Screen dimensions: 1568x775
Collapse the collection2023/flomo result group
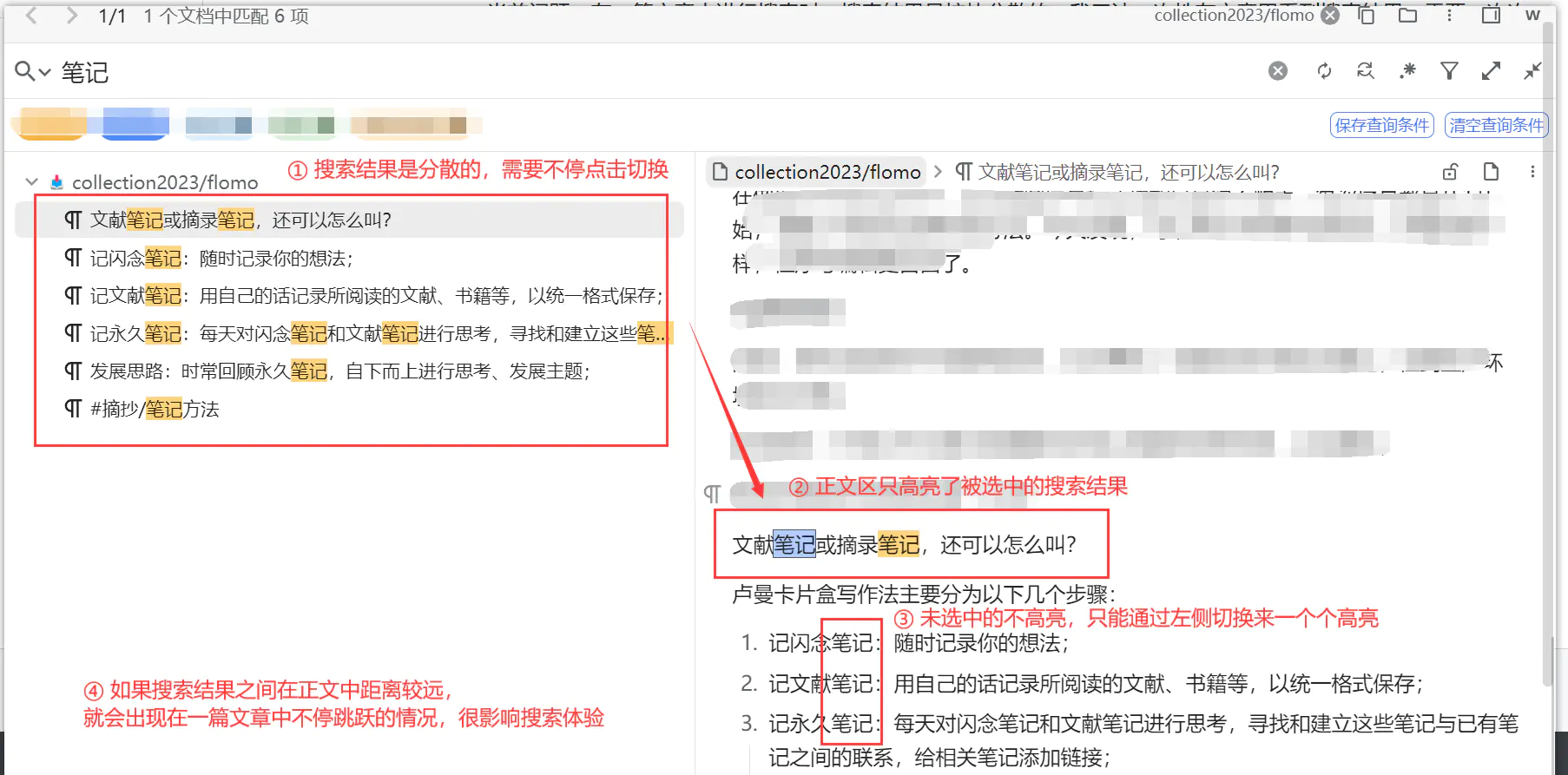tap(32, 182)
